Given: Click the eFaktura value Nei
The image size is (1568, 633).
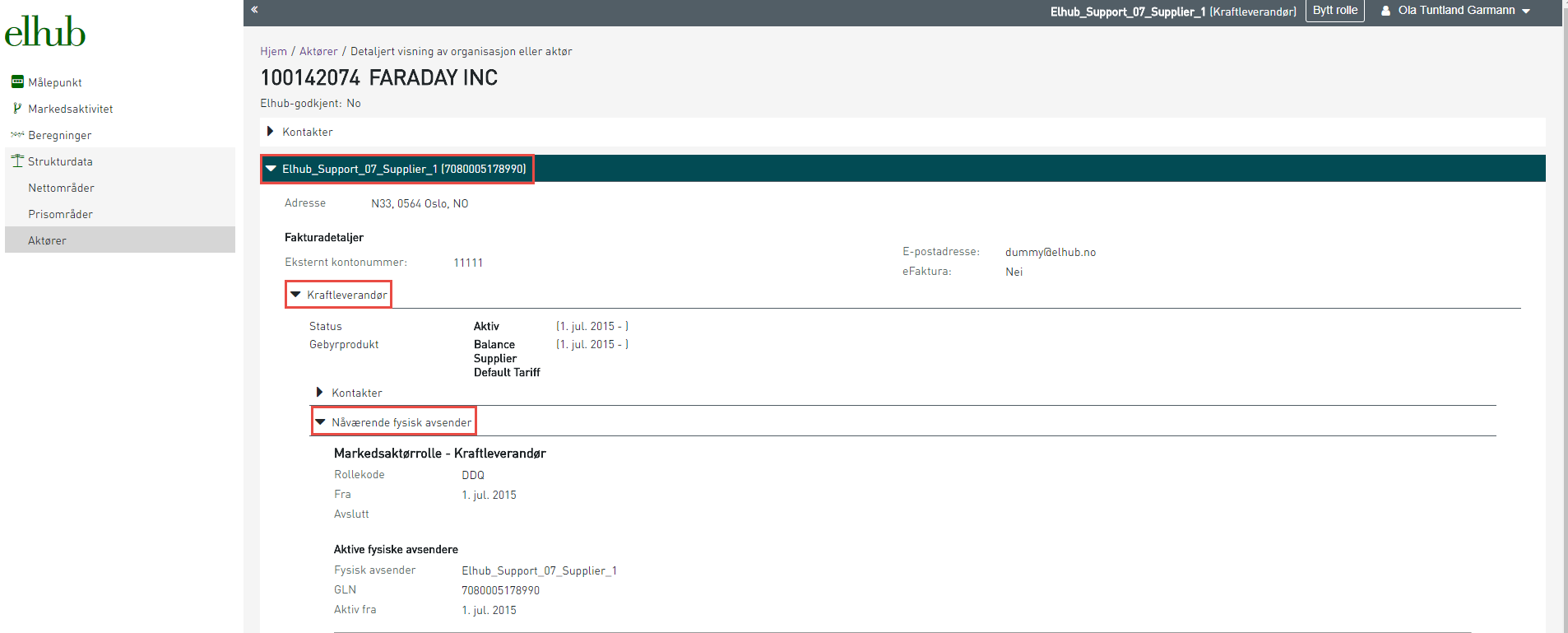Looking at the screenshot, I should 1014,272.
